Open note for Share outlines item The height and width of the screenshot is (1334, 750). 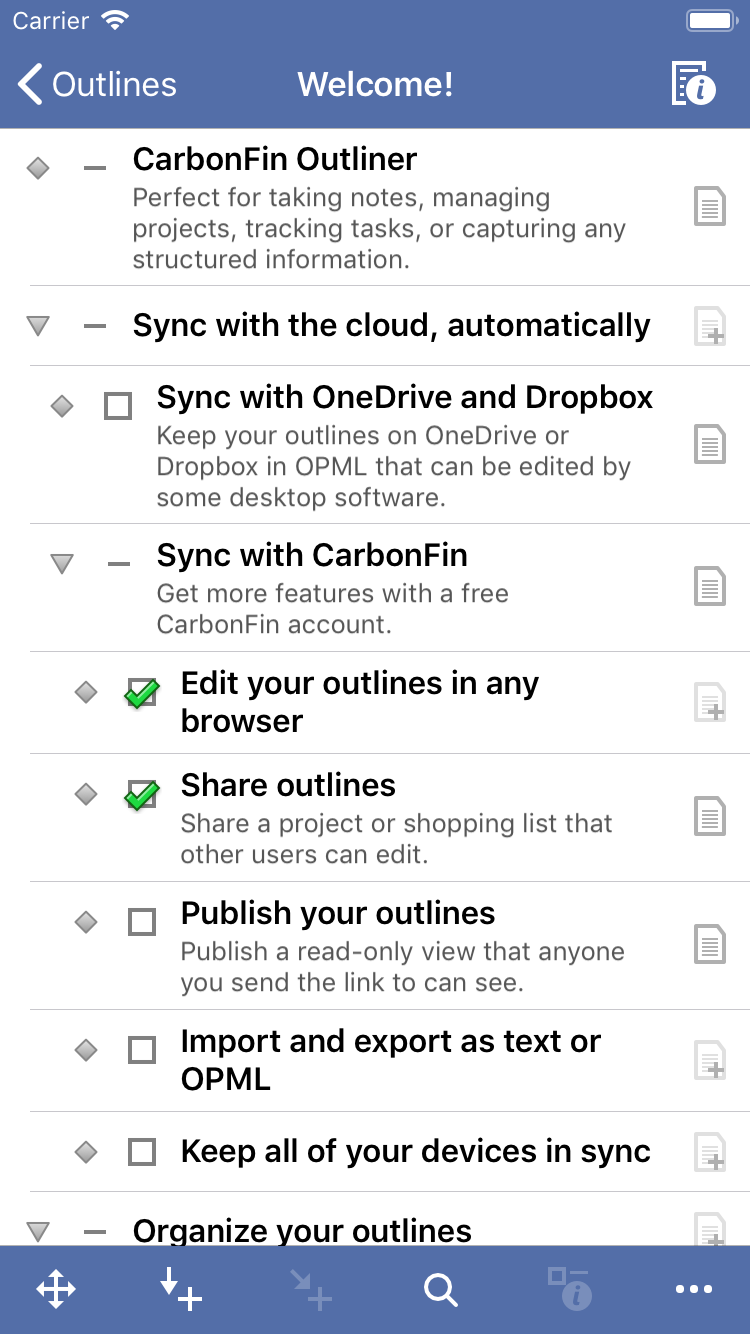709,817
